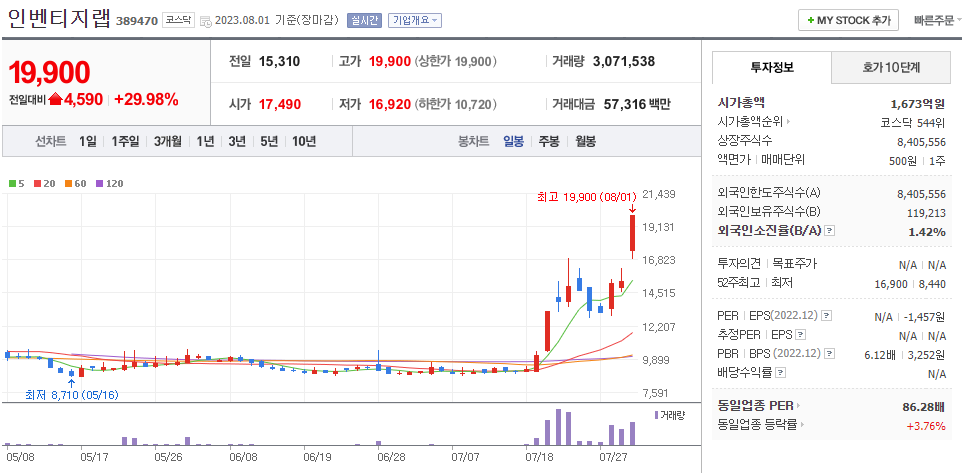
Task: Click the green plus in MY STOCK 추가
Action: tap(811, 20)
